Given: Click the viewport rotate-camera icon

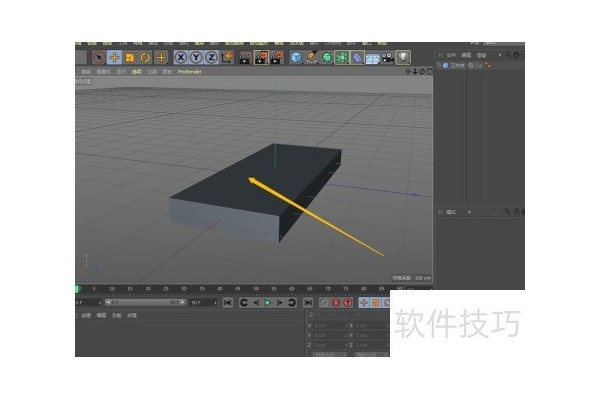Looking at the screenshot, I should 422,72.
